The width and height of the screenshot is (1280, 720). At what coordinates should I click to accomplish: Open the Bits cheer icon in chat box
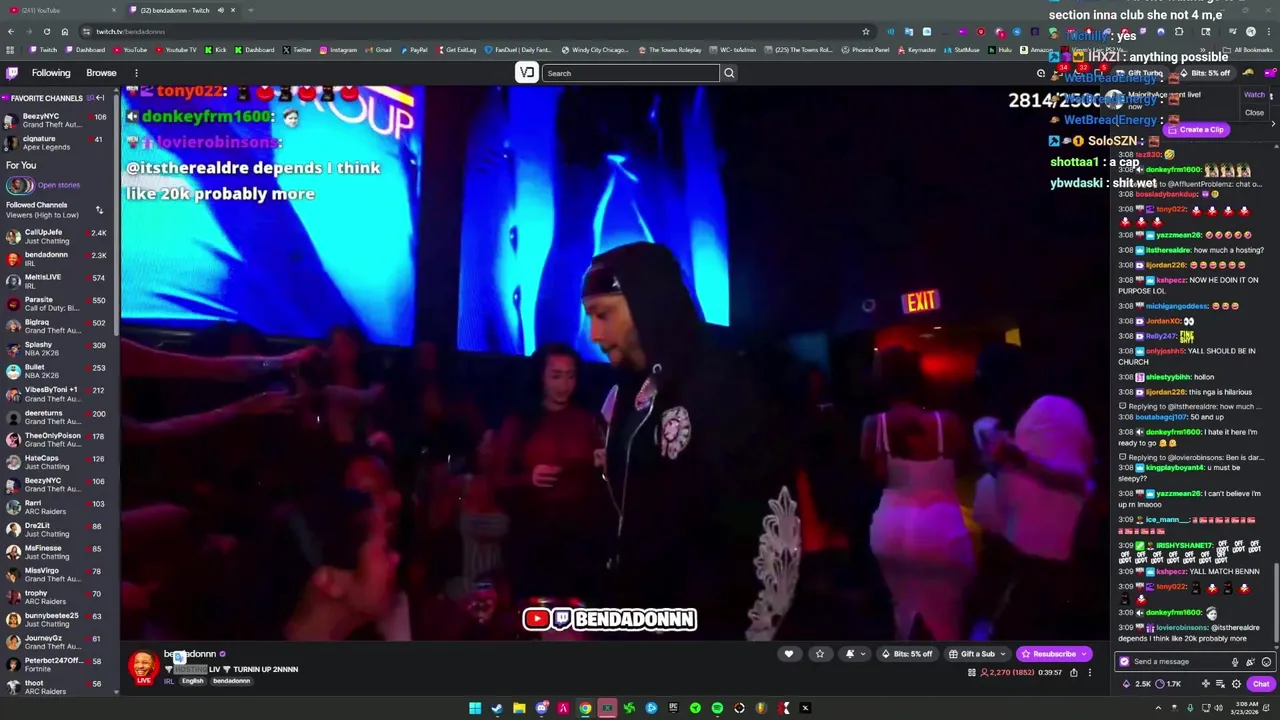[1250, 662]
